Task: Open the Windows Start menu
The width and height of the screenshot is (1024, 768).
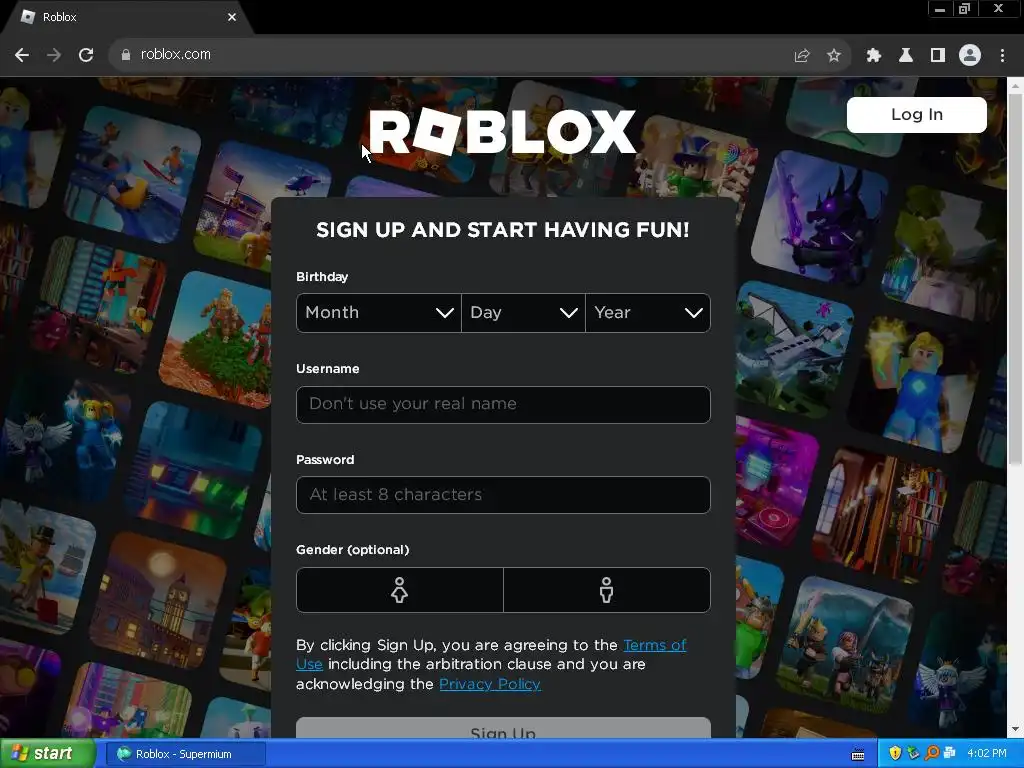Action: click(47, 754)
